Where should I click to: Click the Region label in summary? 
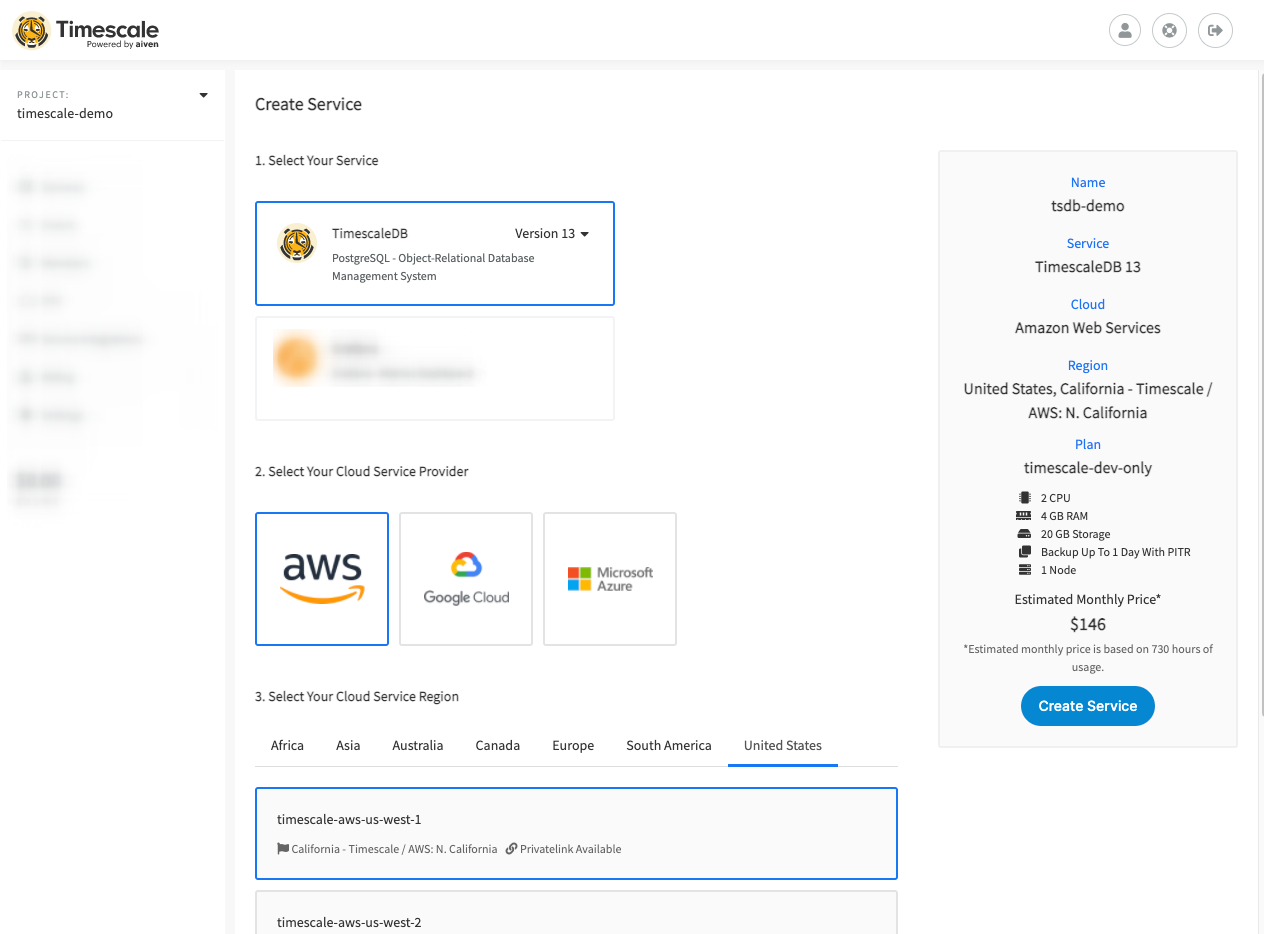click(x=1088, y=366)
